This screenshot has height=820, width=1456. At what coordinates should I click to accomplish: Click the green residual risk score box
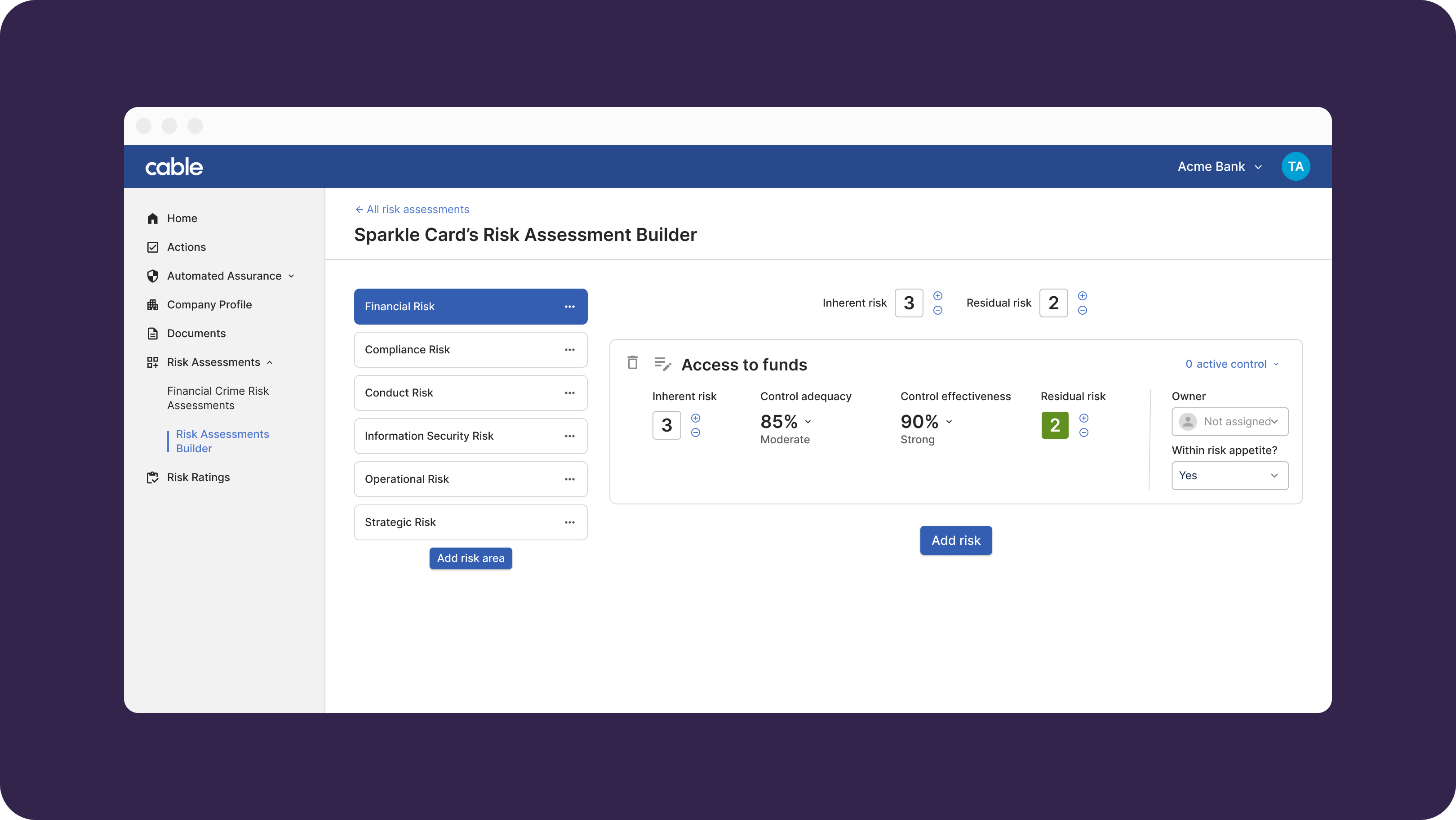[x=1054, y=425]
